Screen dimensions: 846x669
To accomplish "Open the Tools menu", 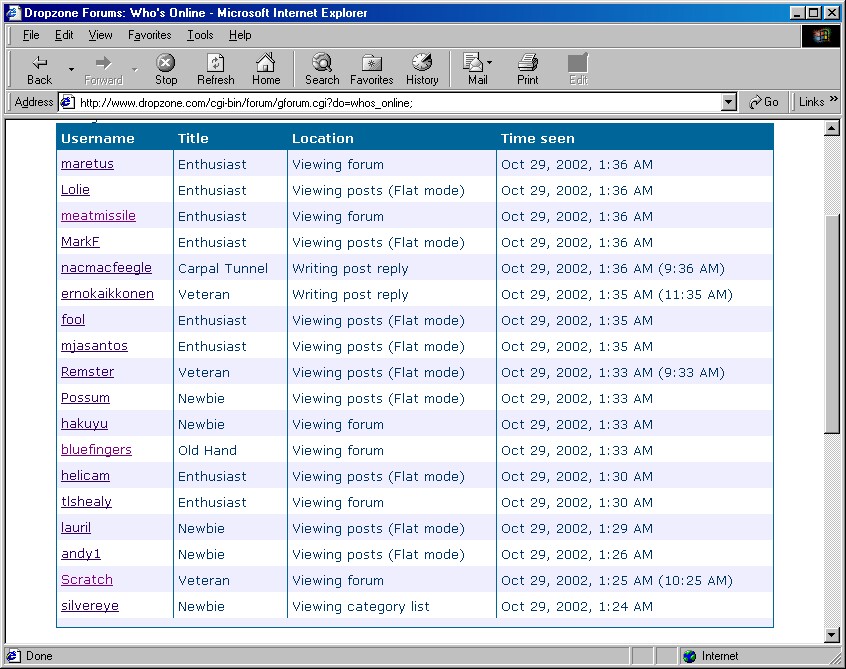I will point(200,35).
